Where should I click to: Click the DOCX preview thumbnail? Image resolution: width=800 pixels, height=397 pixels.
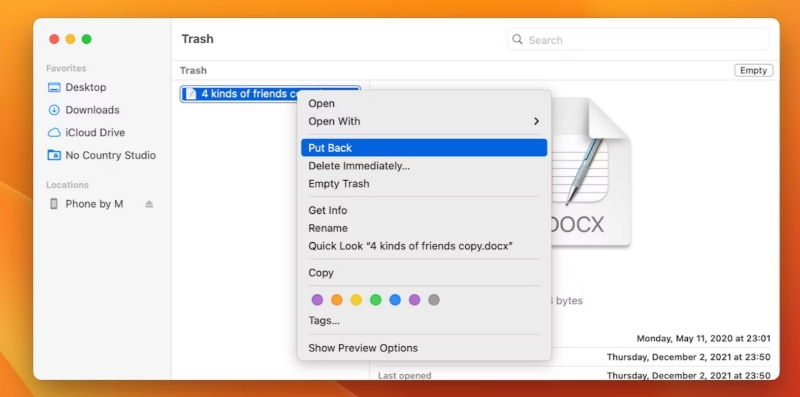coord(590,171)
